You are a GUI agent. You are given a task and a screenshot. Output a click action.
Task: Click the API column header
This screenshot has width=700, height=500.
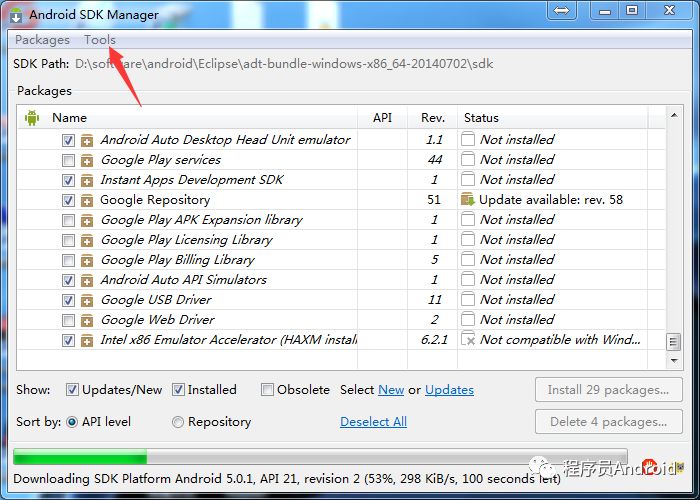[x=383, y=118]
